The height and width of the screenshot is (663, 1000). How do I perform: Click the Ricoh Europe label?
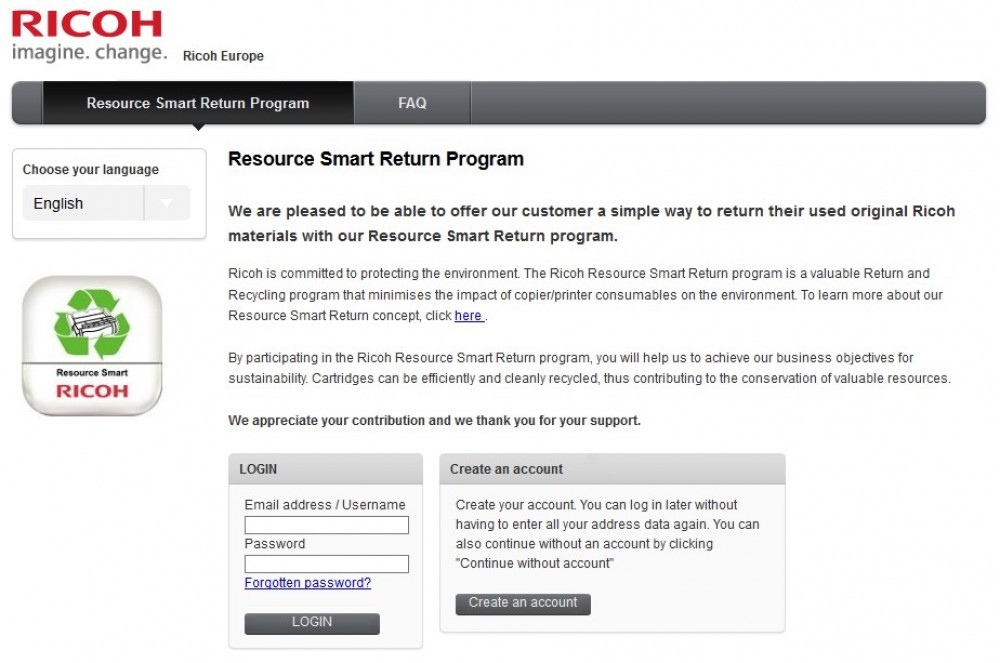[223, 56]
